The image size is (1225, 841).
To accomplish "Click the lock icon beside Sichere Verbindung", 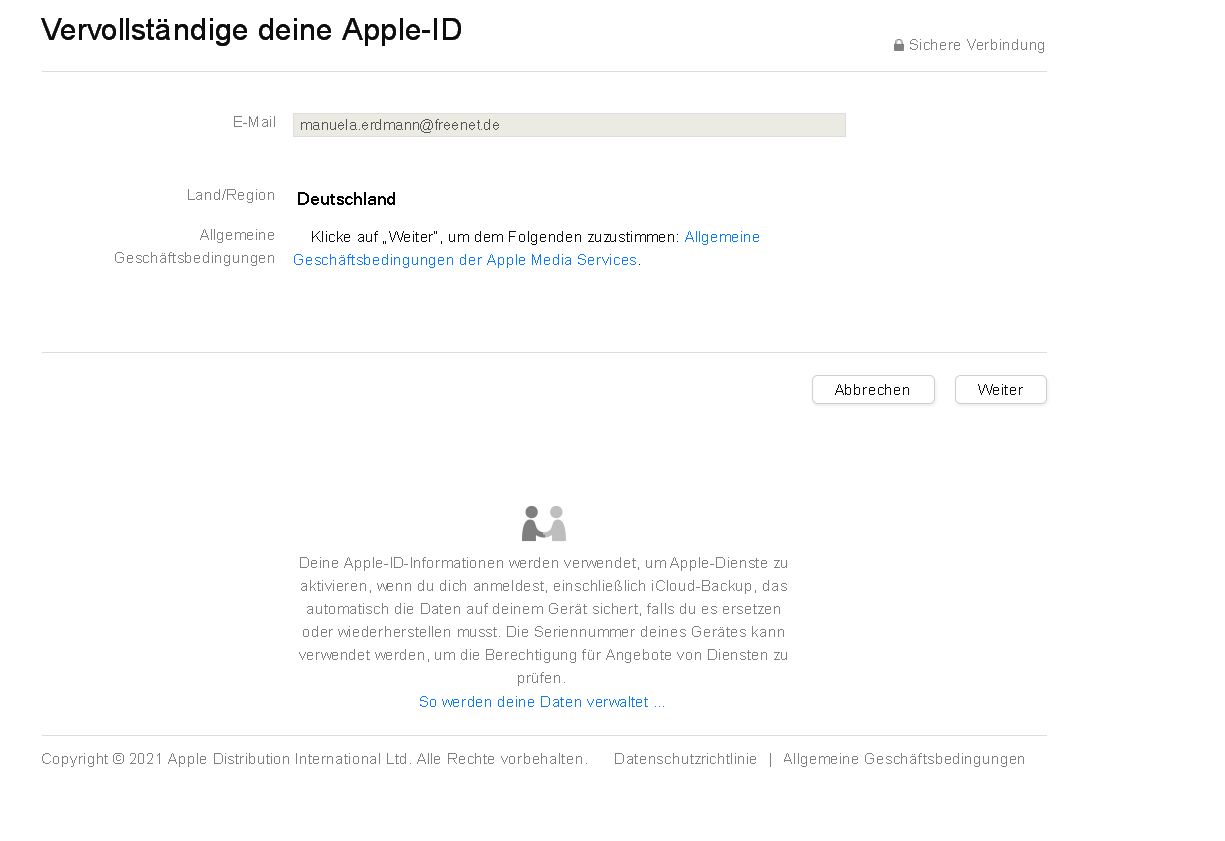I will [899, 45].
